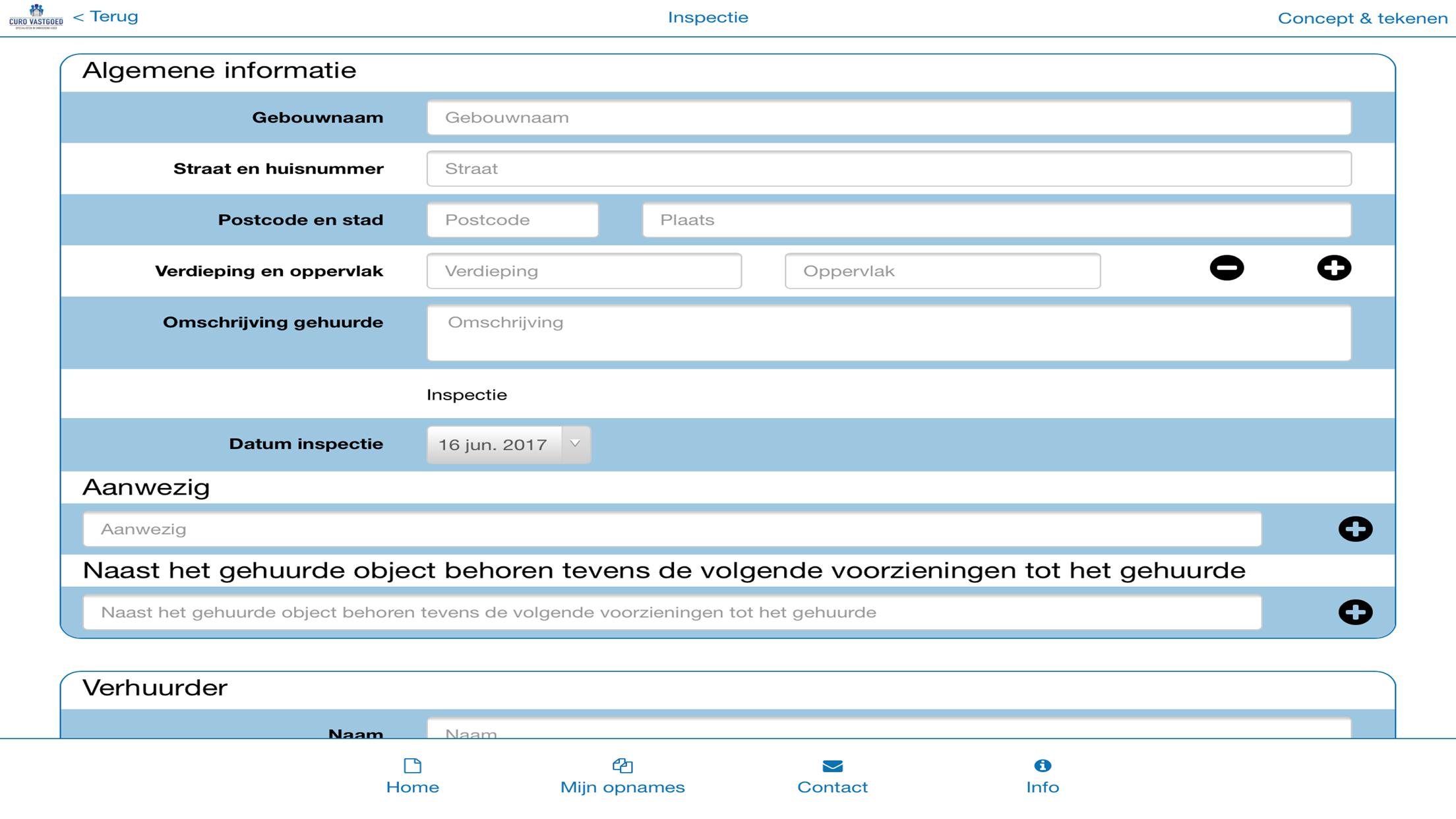The height and width of the screenshot is (819, 1456).
Task: Focus the Gebouwnaam input field
Action: (x=889, y=117)
